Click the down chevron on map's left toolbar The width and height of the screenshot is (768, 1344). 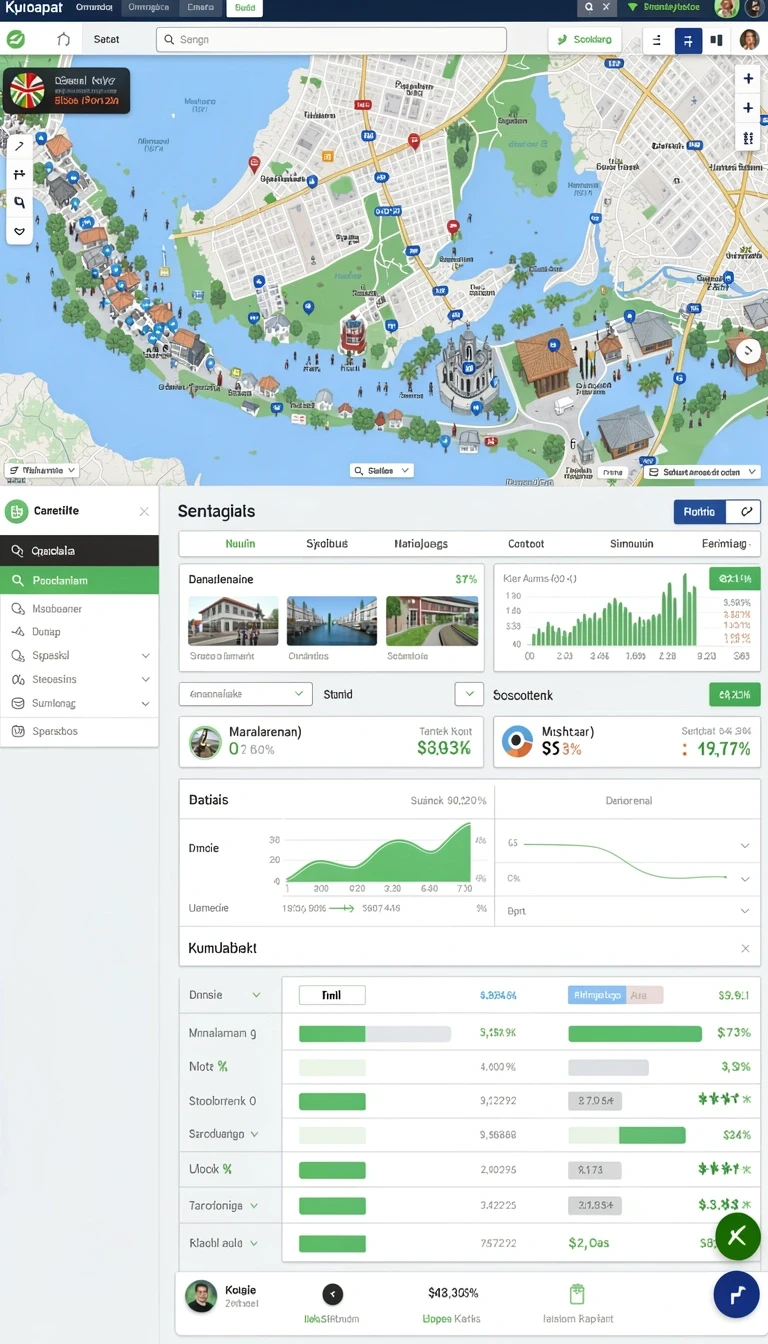pyautogui.click(x=19, y=231)
